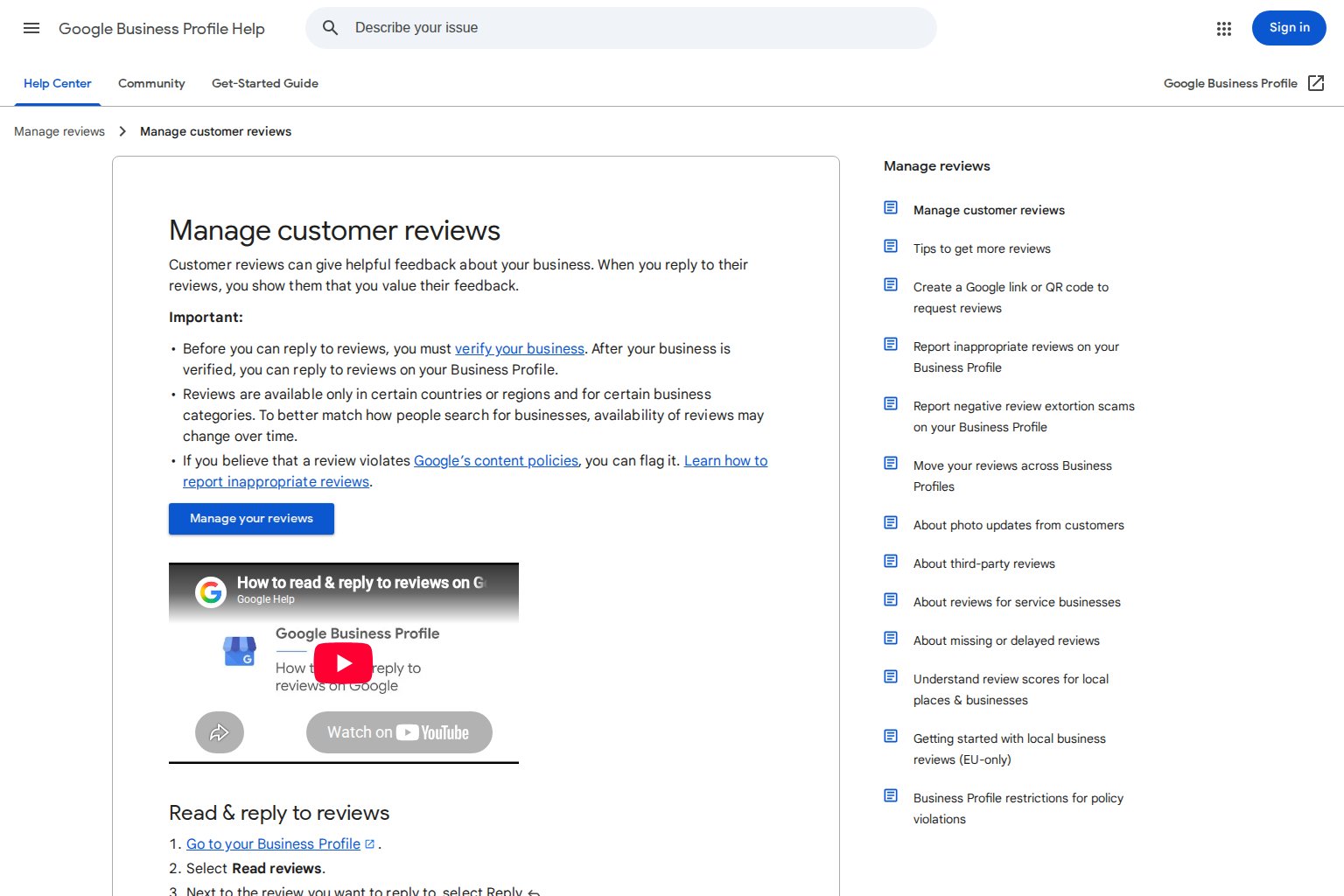Click the search magnifier icon
1344x896 pixels.
coord(330,28)
